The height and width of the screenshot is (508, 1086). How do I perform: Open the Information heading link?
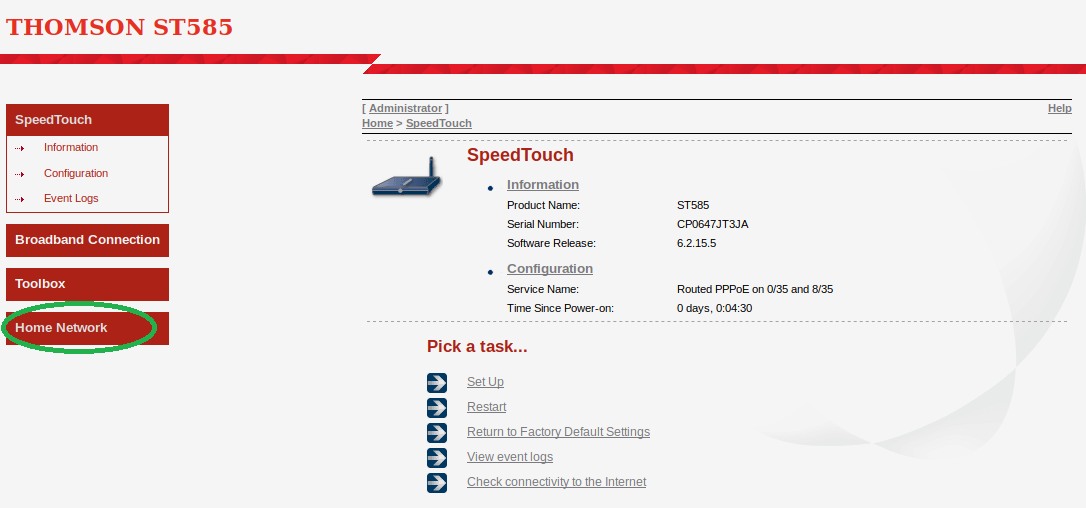click(x=543, y=184)
